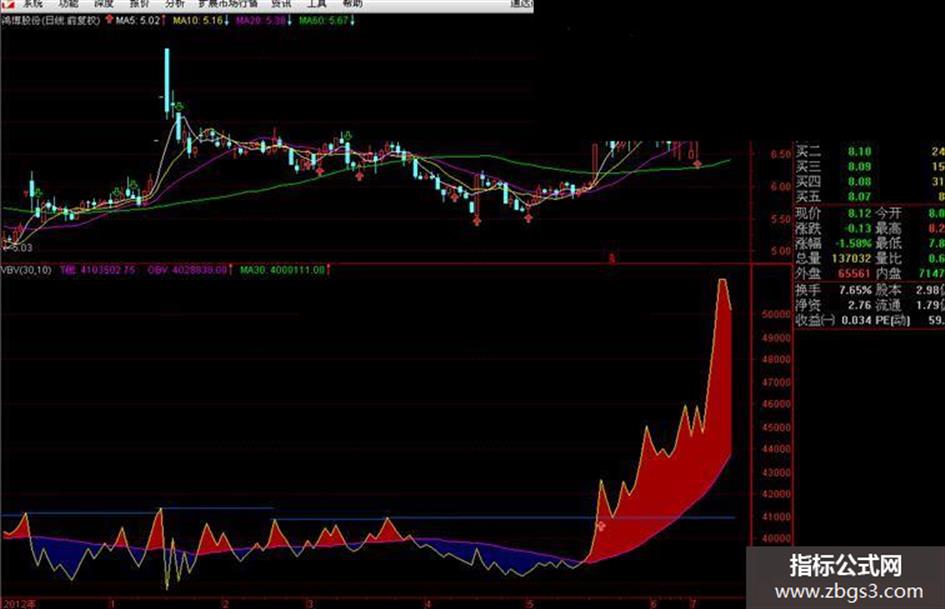Click the 外盘 value 65561
945x609 pixels.
pyautogui.click(x=855, y=274)
